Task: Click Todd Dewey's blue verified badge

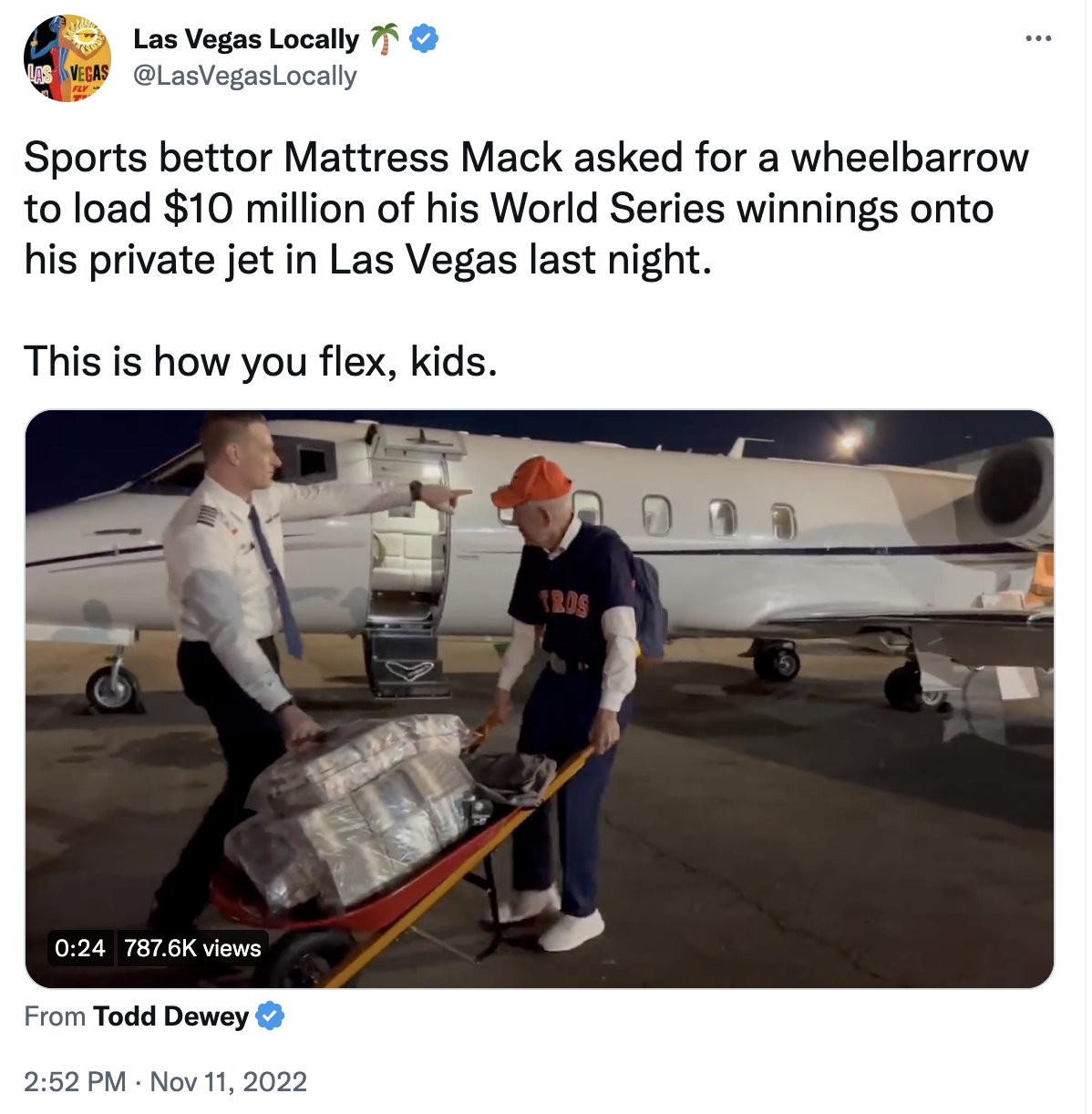Action: pos(270,1016)
